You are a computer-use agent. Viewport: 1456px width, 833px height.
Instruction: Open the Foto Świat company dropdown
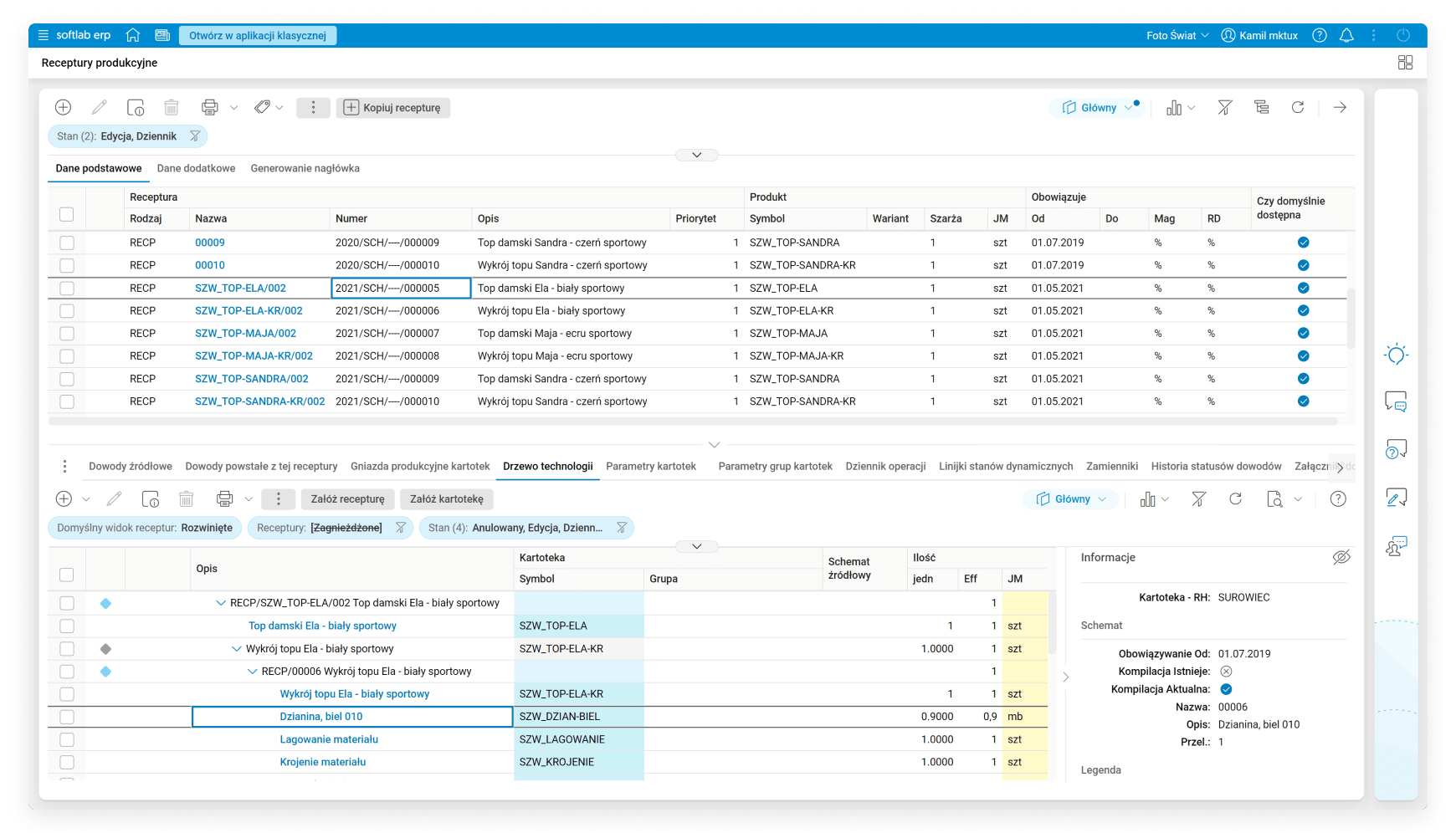click(1177, 35)
